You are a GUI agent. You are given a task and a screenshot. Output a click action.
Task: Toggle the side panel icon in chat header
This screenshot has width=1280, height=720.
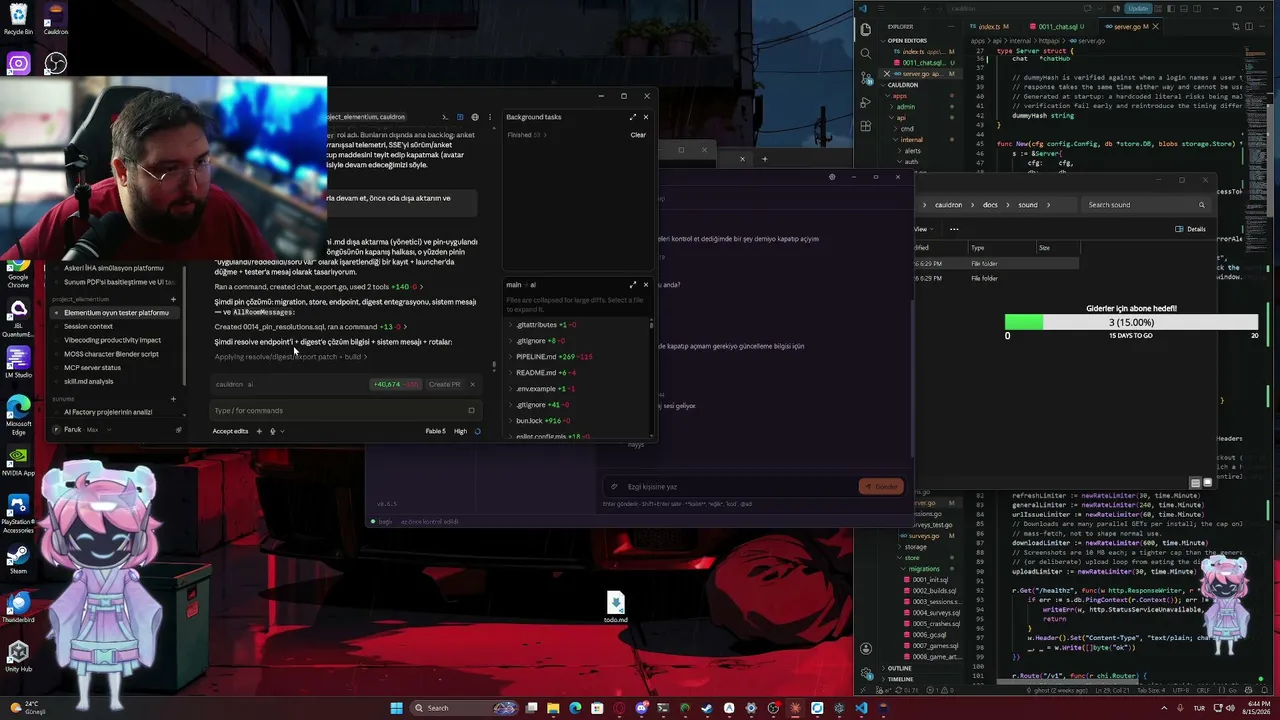(460, 117)
